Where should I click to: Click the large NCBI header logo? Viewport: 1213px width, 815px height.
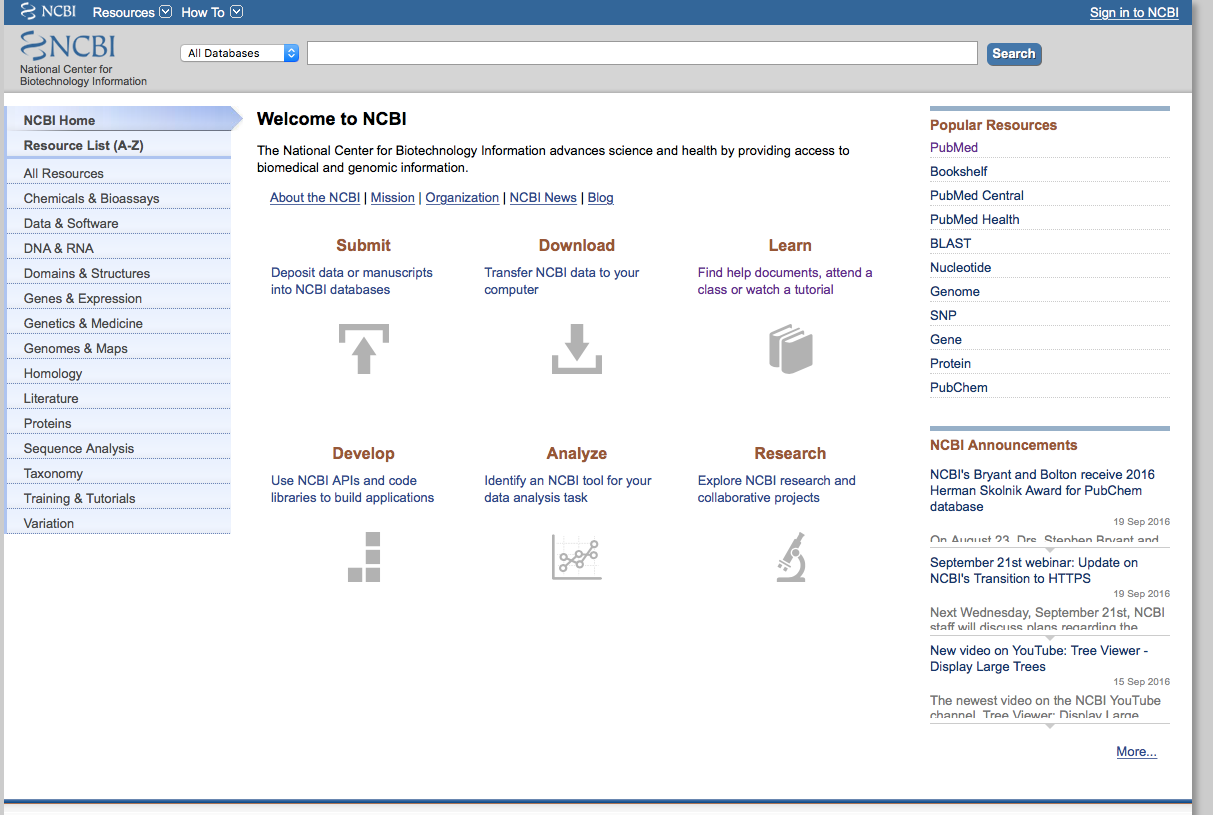[68, 46]
